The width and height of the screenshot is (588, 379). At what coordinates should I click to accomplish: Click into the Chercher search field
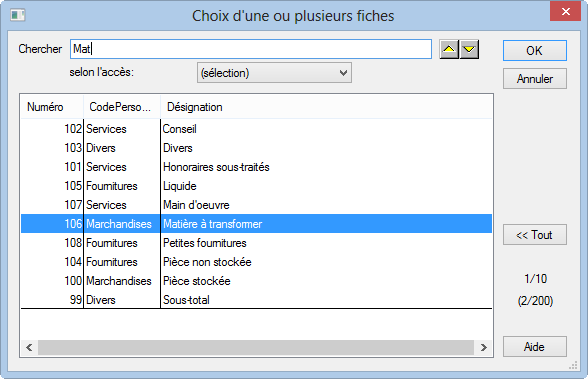point(250,49)
